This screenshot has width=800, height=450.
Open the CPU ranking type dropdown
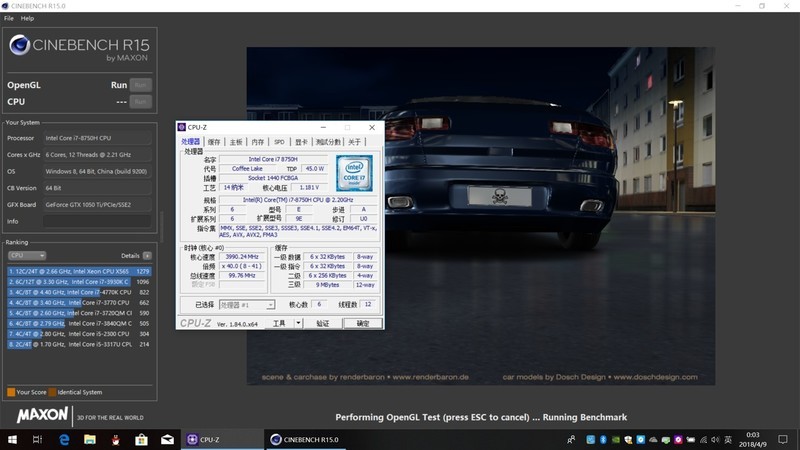26,256
